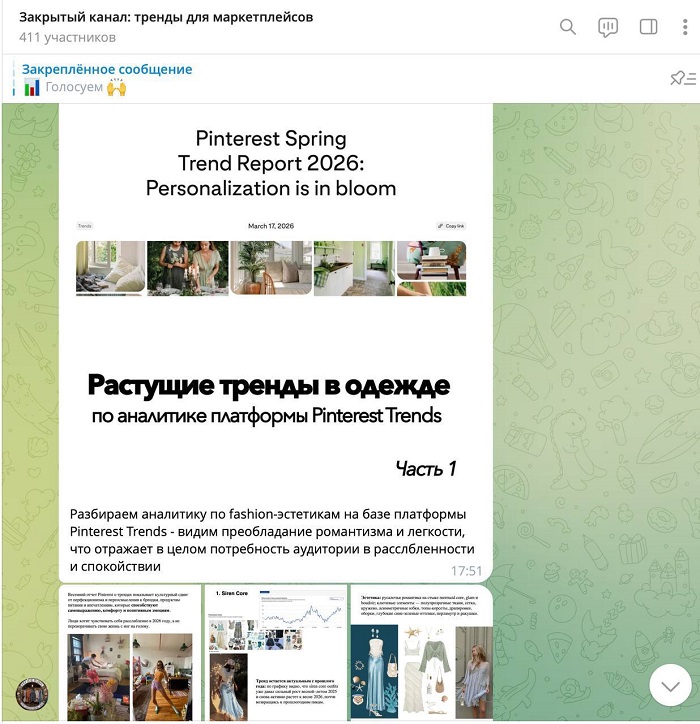This screenshot has height=724, width=700.
Task: Open thumbnail with room photos collage
Action: tap(130, 653)
